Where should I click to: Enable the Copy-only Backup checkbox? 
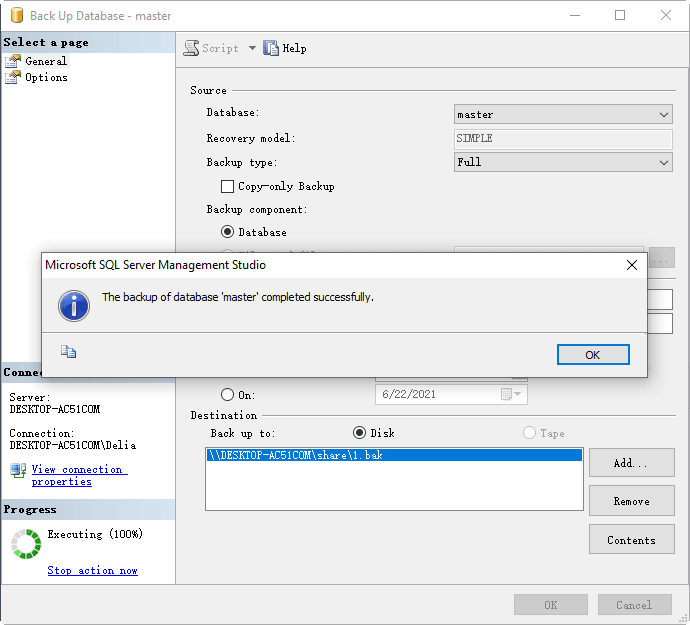click(227, 186)
